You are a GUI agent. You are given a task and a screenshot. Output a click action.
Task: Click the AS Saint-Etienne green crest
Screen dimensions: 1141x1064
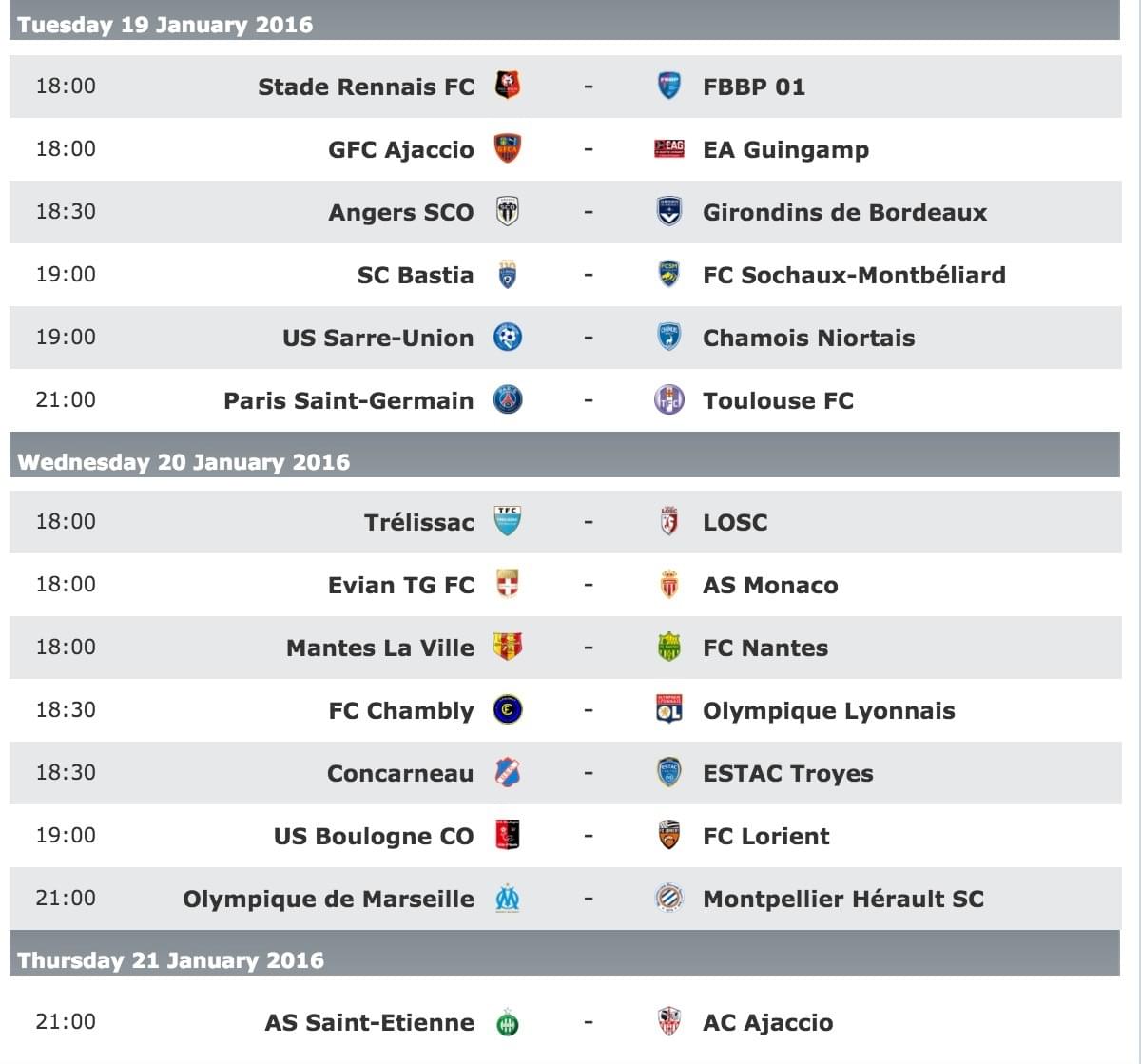coord(508,1022)
